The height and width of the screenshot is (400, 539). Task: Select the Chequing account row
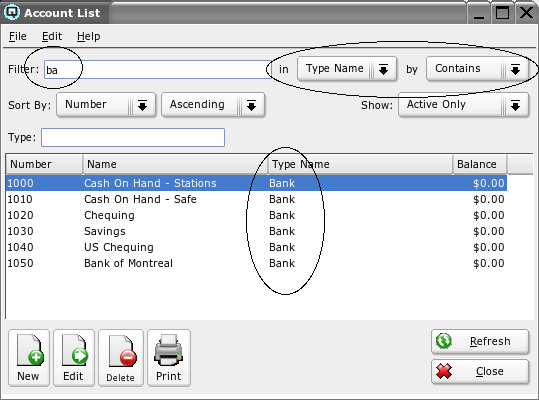tap(256, 215)
